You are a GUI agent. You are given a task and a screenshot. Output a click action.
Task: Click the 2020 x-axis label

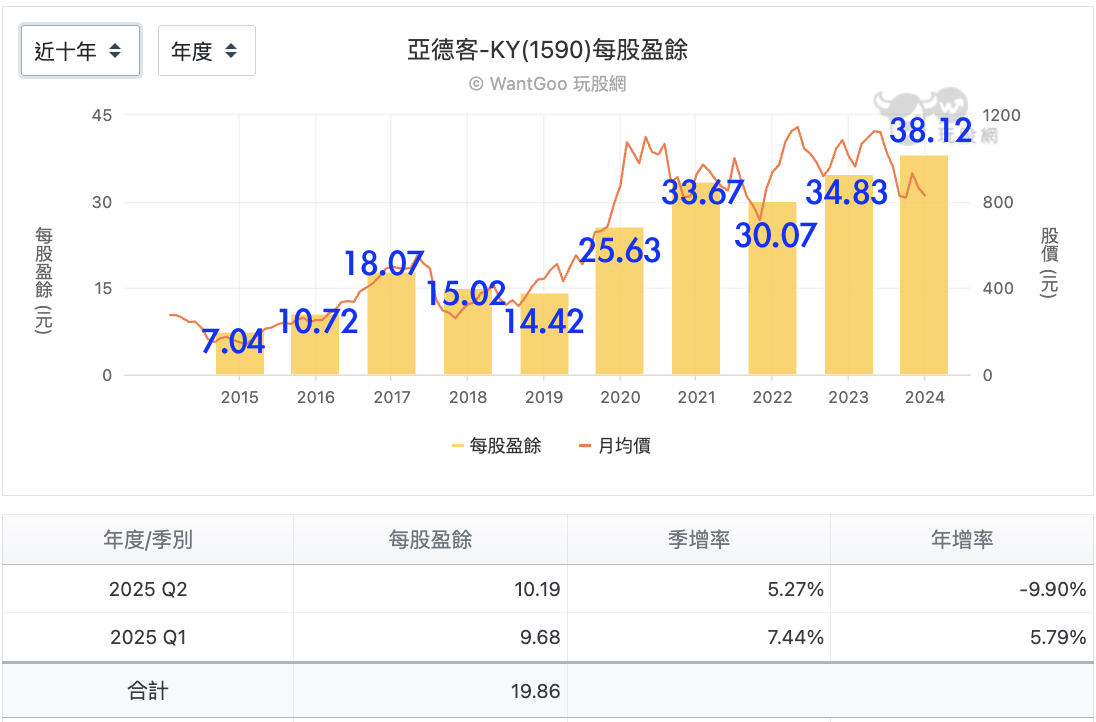point(620,398)
